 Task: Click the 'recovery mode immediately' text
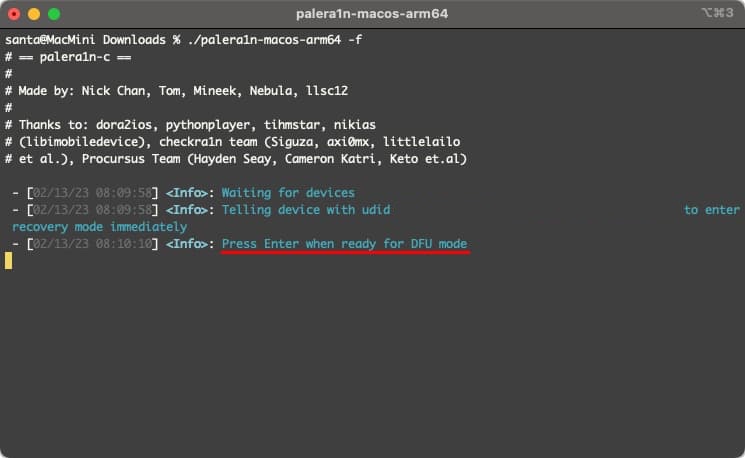(x=99, y=227)
